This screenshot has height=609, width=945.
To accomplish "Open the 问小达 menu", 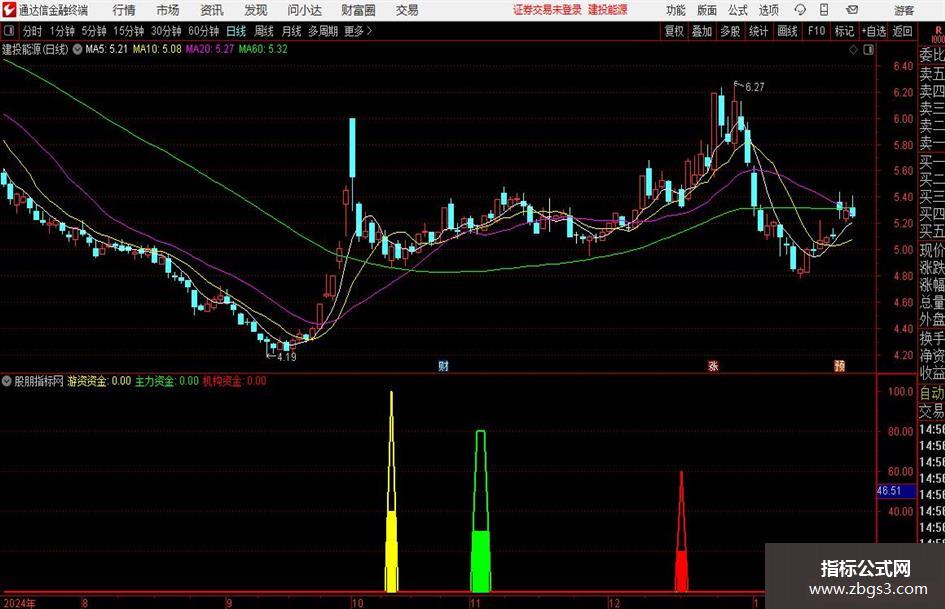I will 304,10.
